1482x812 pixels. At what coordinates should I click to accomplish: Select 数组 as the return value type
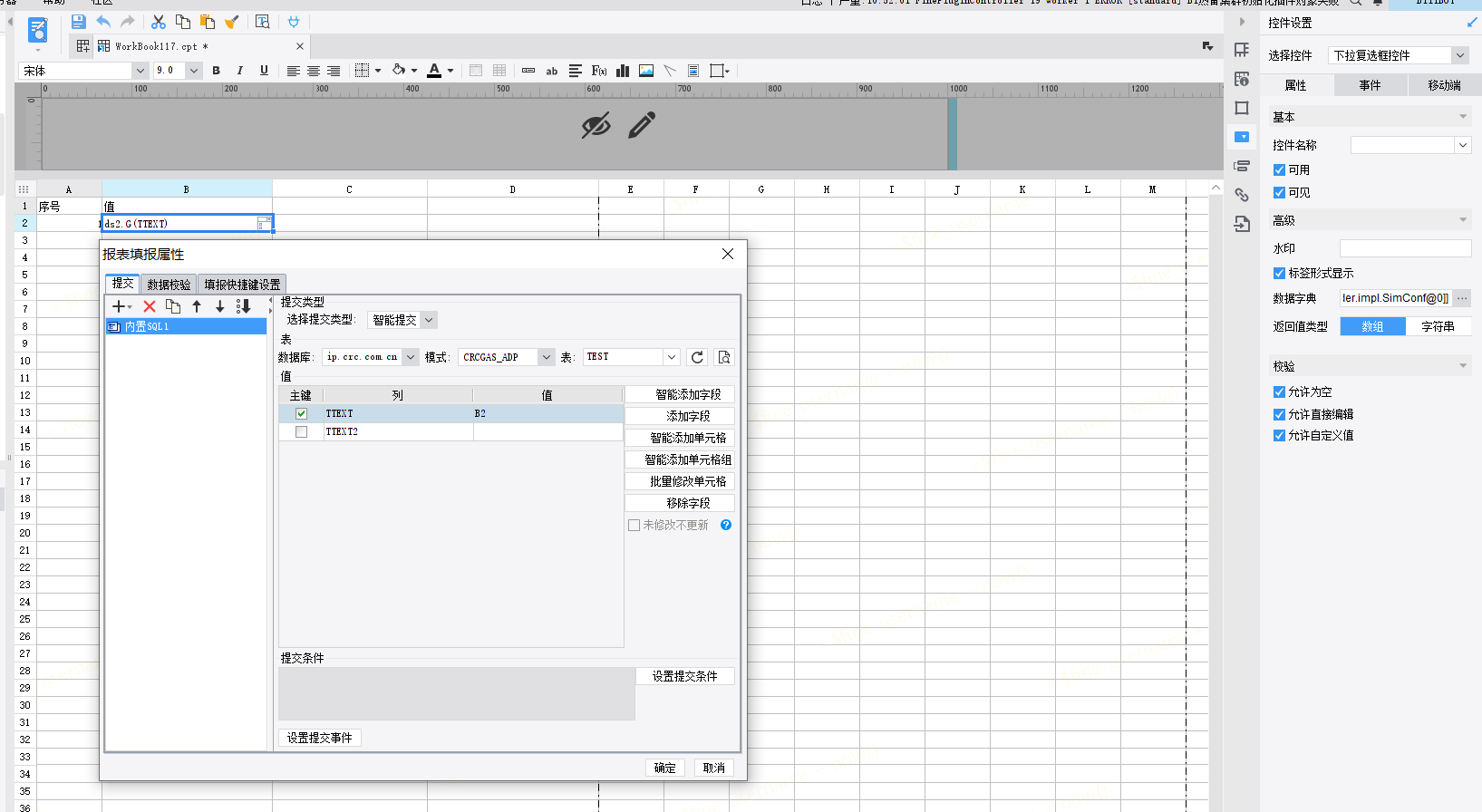point(1372,326)
